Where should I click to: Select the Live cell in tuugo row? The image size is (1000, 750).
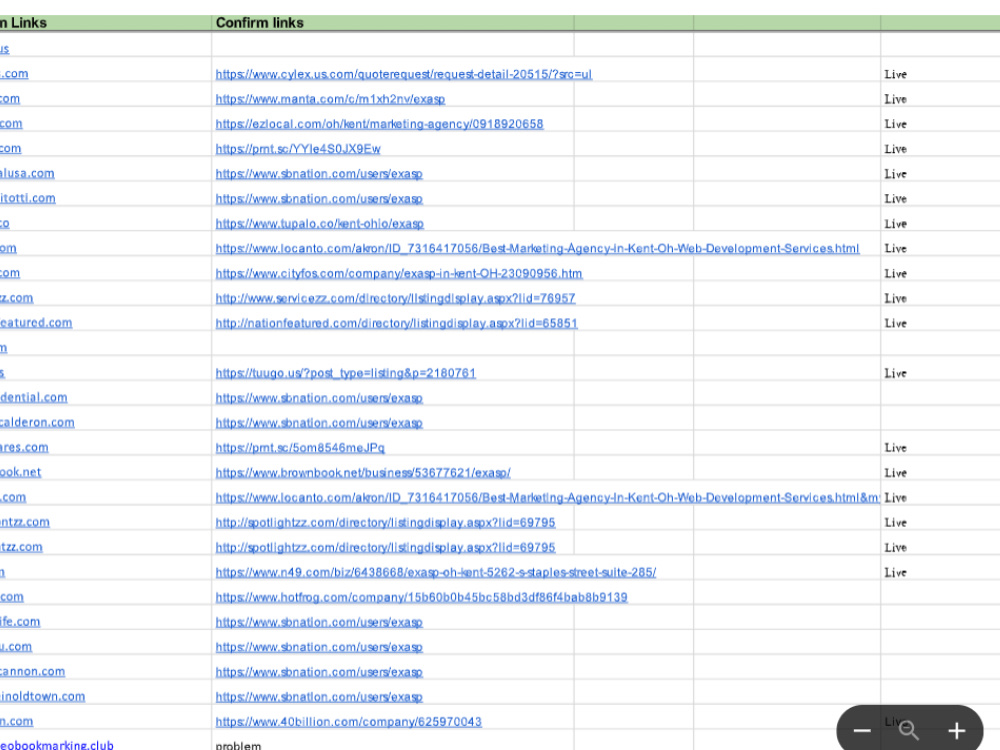[895, 372]
